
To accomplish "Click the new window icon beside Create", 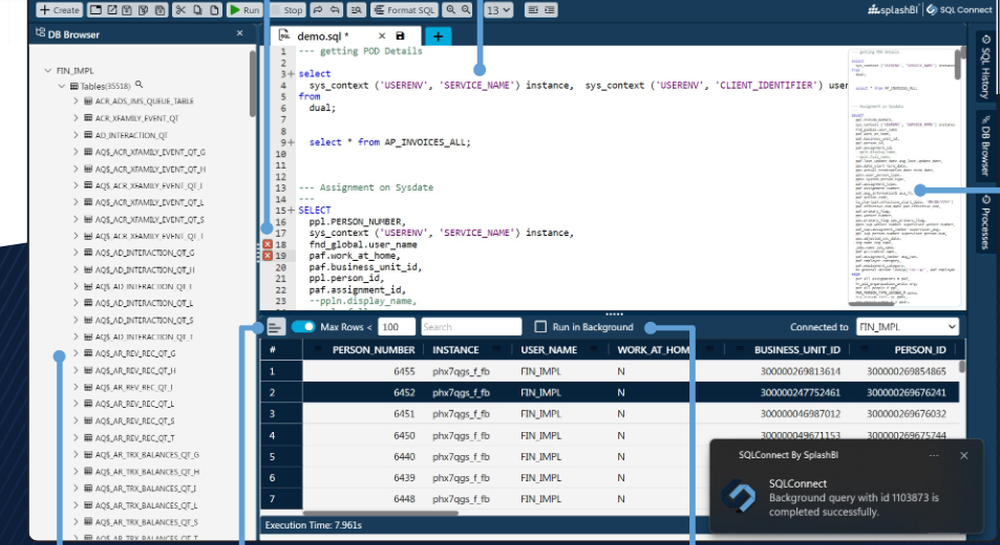I will click(95, 10).
